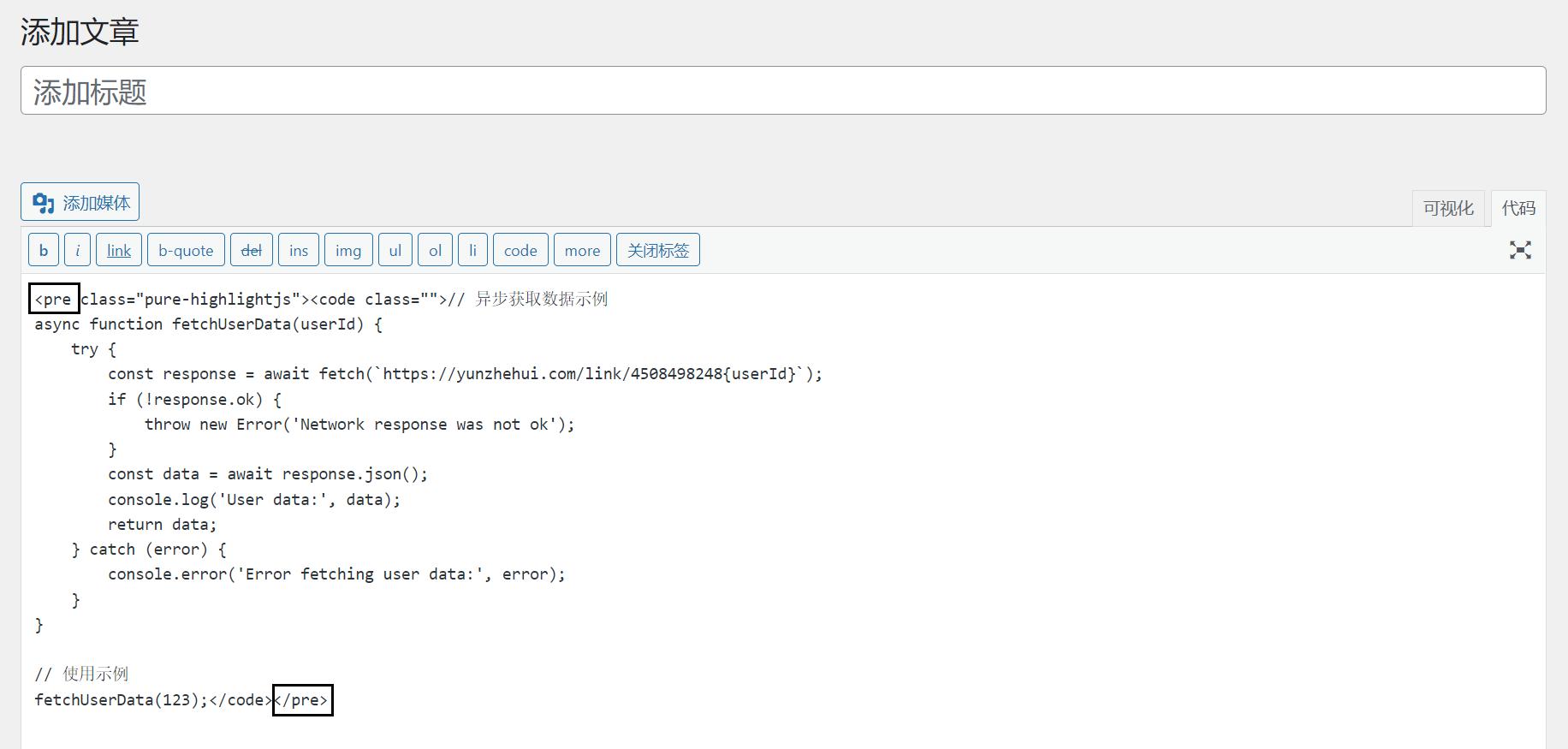This screenshot has height=749, width=1568.
Task: Click the ol ordered list button
Action: tap(436, 250)
